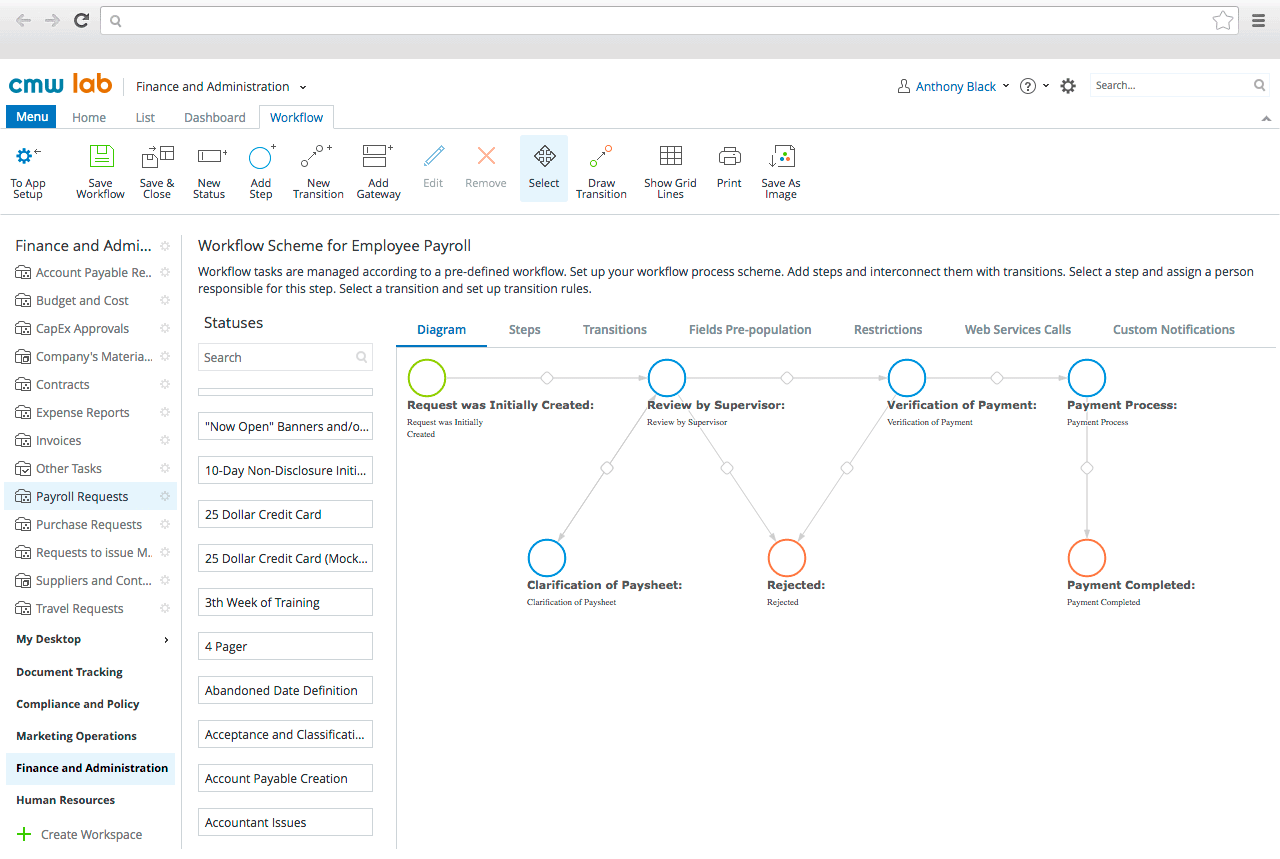The image size is (1280, 859).
Task: Open the Anthony Black user menu
Action: [x=954, y=87]
